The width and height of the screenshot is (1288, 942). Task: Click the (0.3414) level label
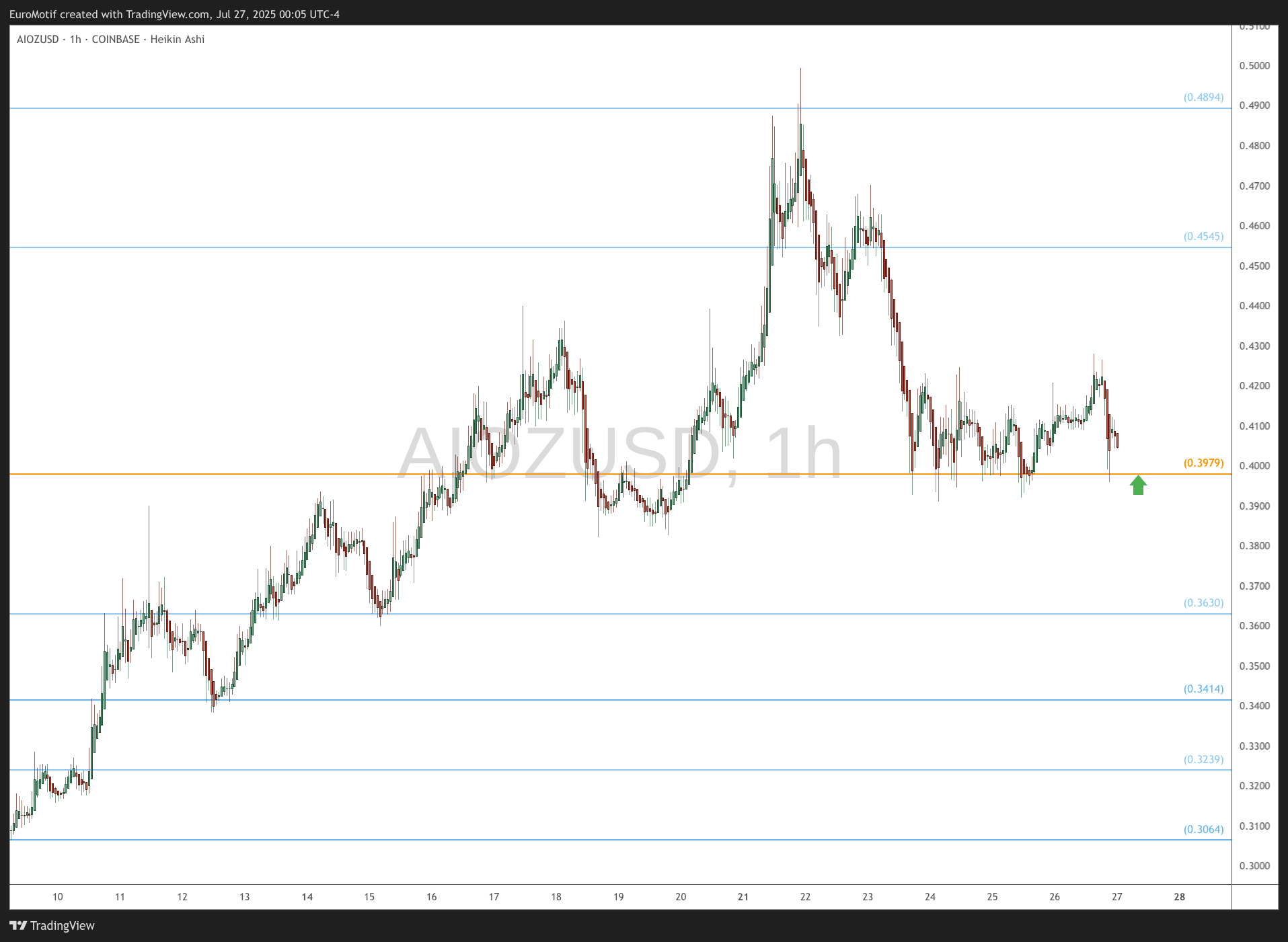point(1203,689)
